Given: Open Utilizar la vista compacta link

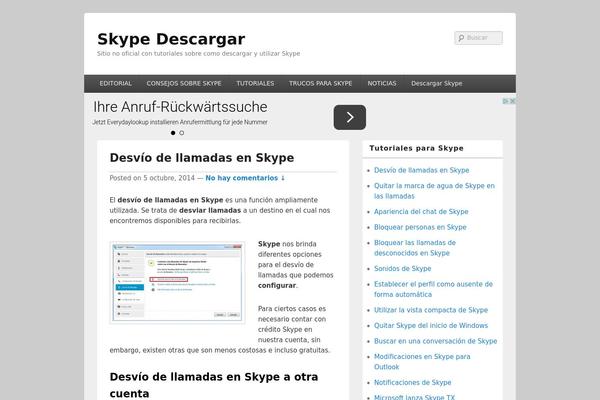Looking at the screenshot, I should point(431,310).
